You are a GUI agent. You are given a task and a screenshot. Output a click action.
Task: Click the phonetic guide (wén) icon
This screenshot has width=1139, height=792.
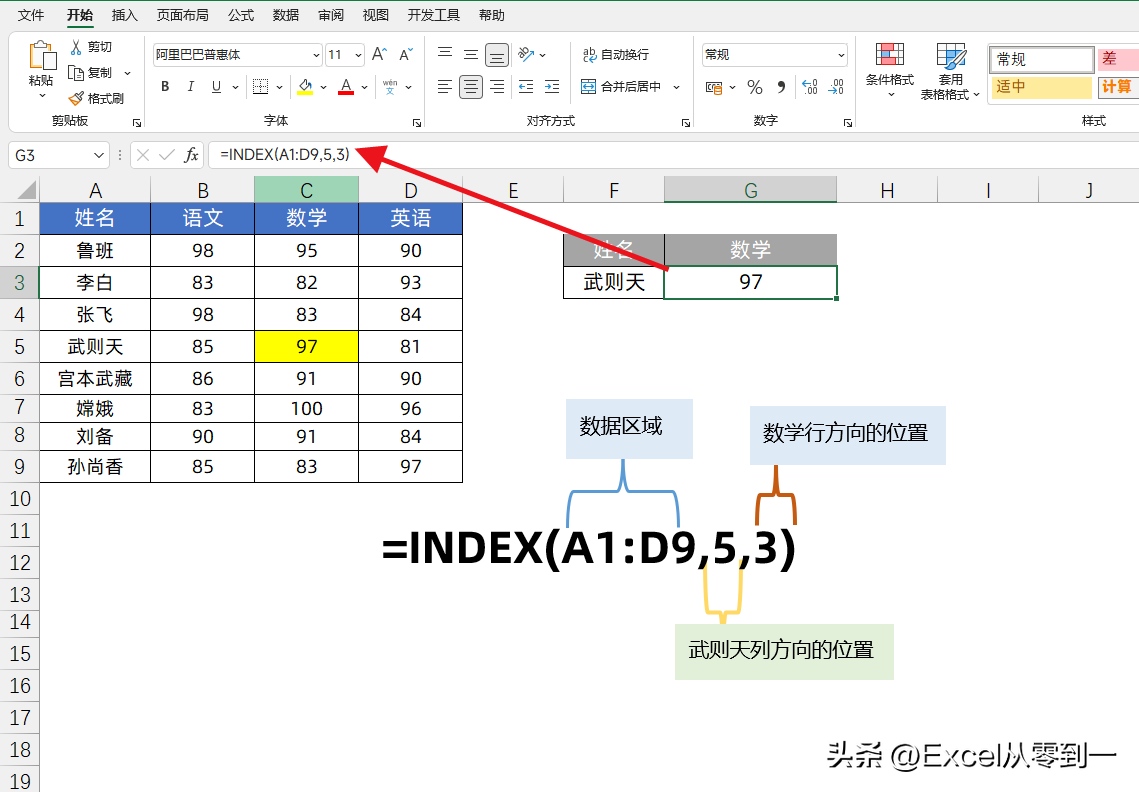click(390, 86)
